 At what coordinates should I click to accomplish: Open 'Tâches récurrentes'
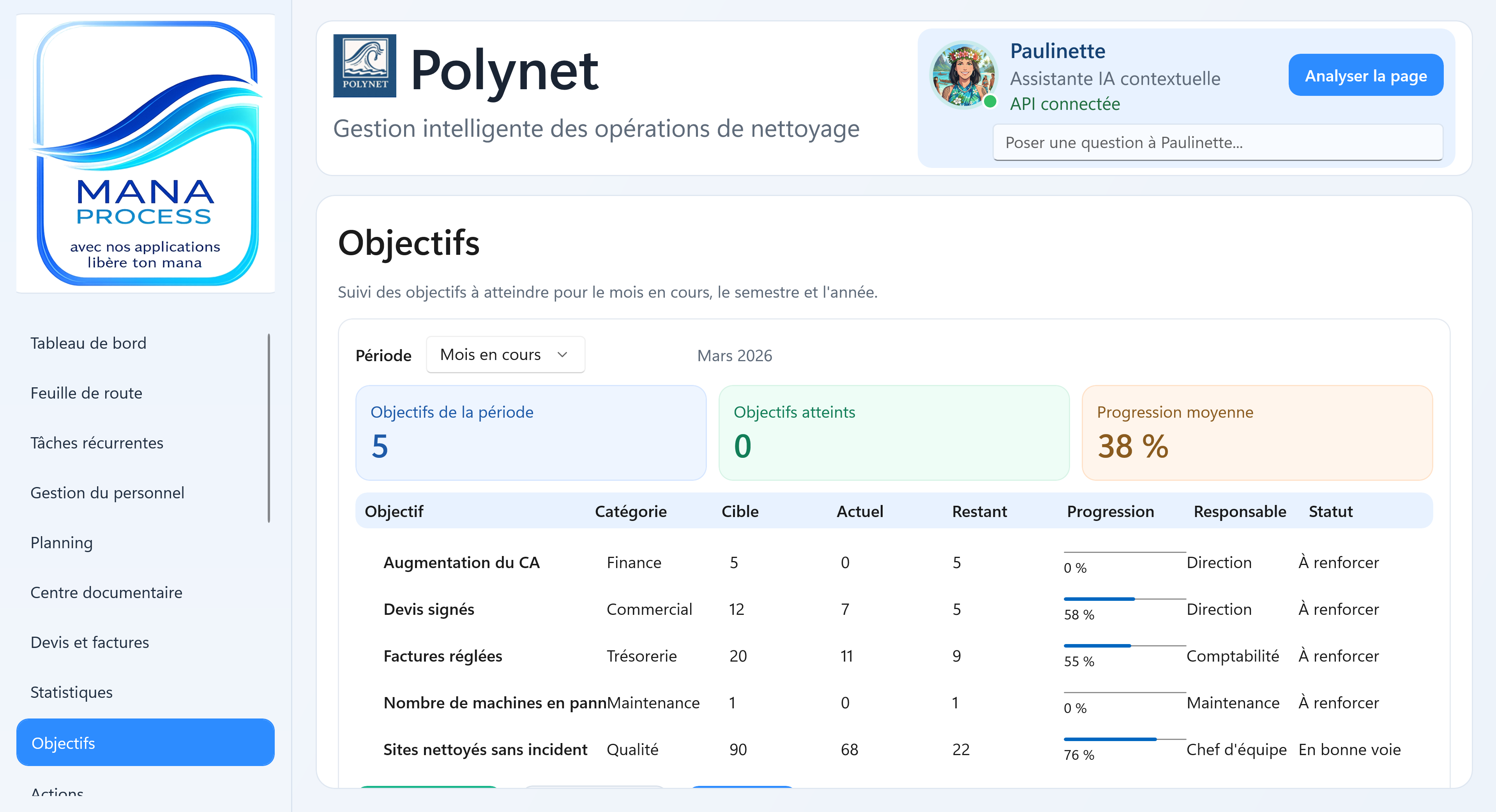pos(96,443)
